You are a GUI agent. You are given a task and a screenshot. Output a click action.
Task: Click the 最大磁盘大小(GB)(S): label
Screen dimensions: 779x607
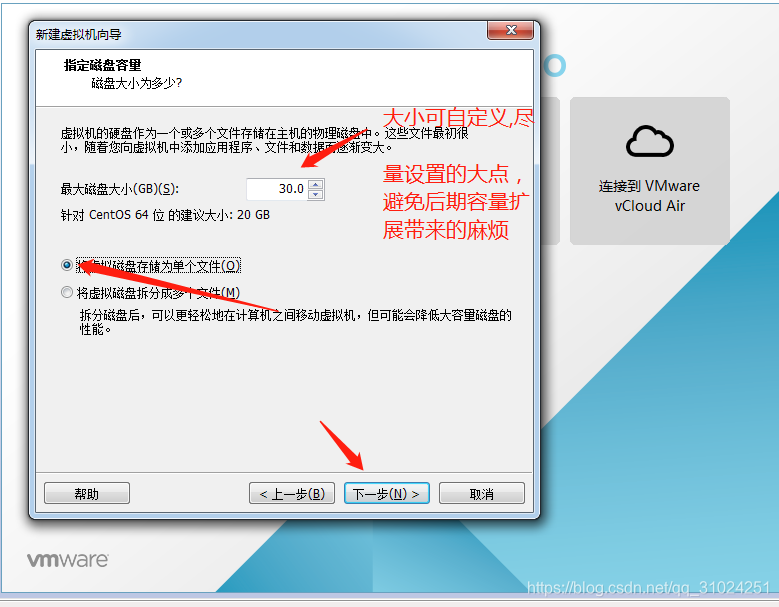pyautogui.click(x=120, y=189)
